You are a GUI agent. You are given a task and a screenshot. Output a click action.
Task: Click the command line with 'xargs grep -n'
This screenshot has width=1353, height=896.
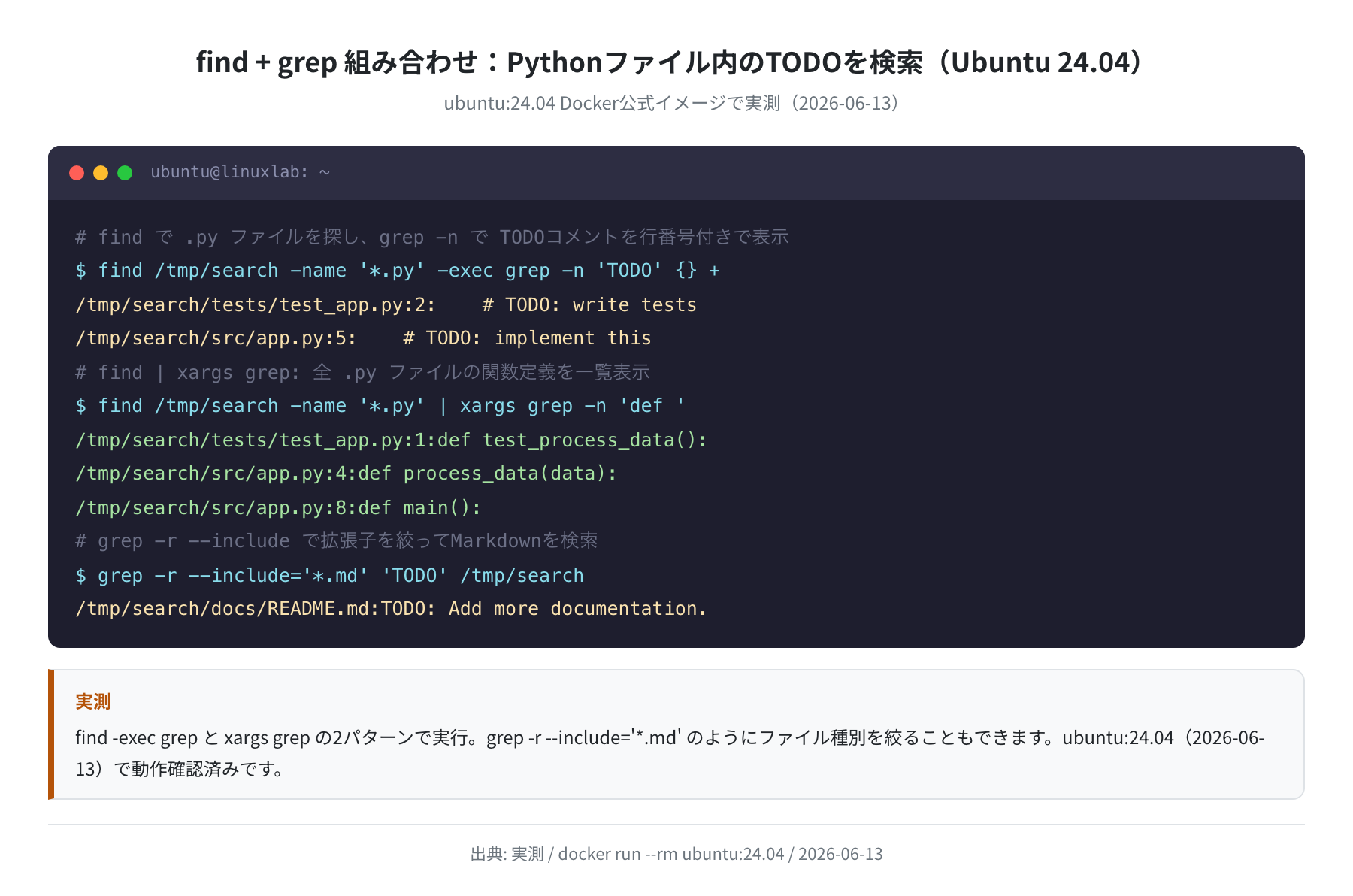[x=380, y=406]
